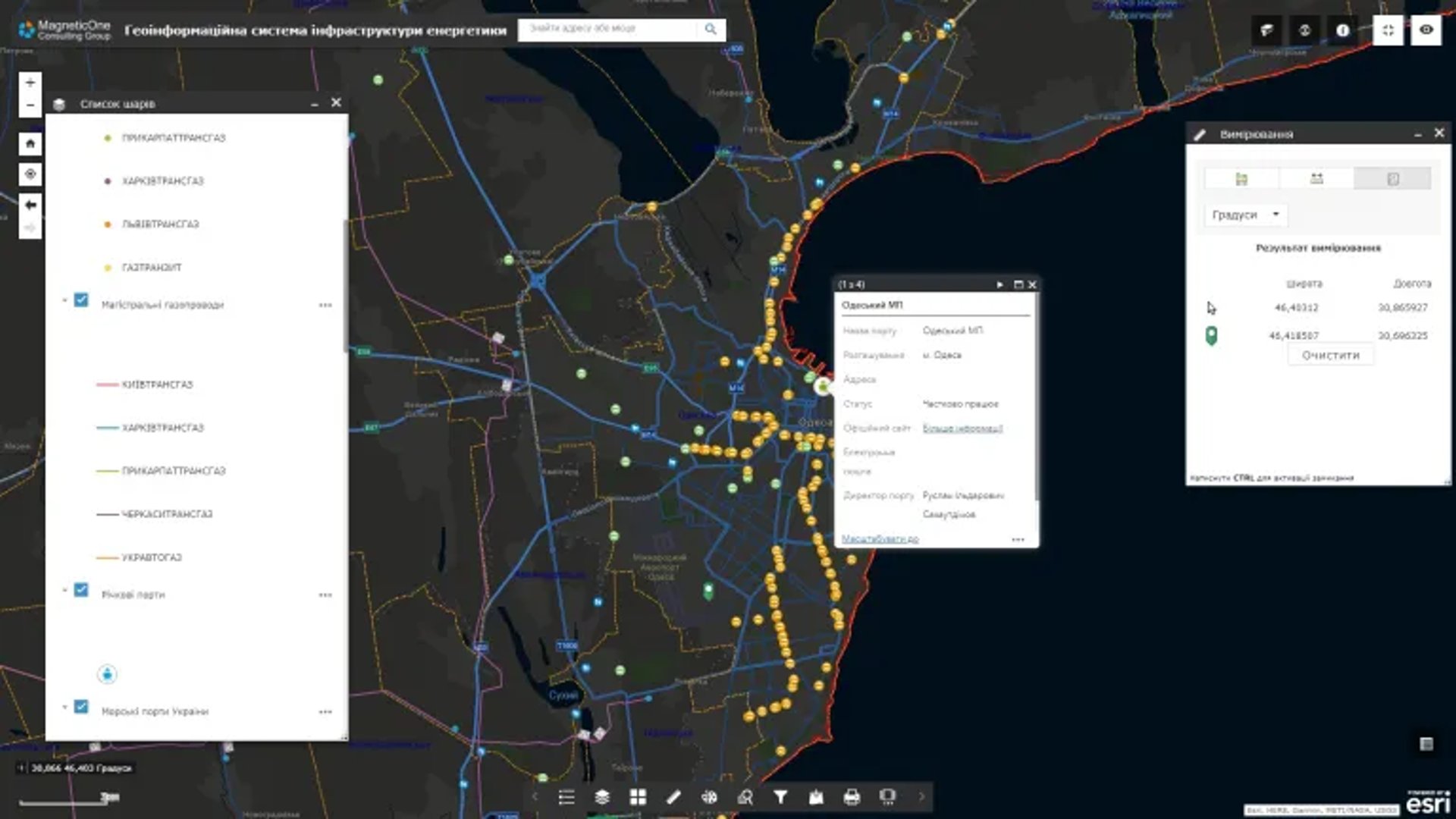
Task: Open the layer list widget in bottom toolbar
Action: [602, 797]
